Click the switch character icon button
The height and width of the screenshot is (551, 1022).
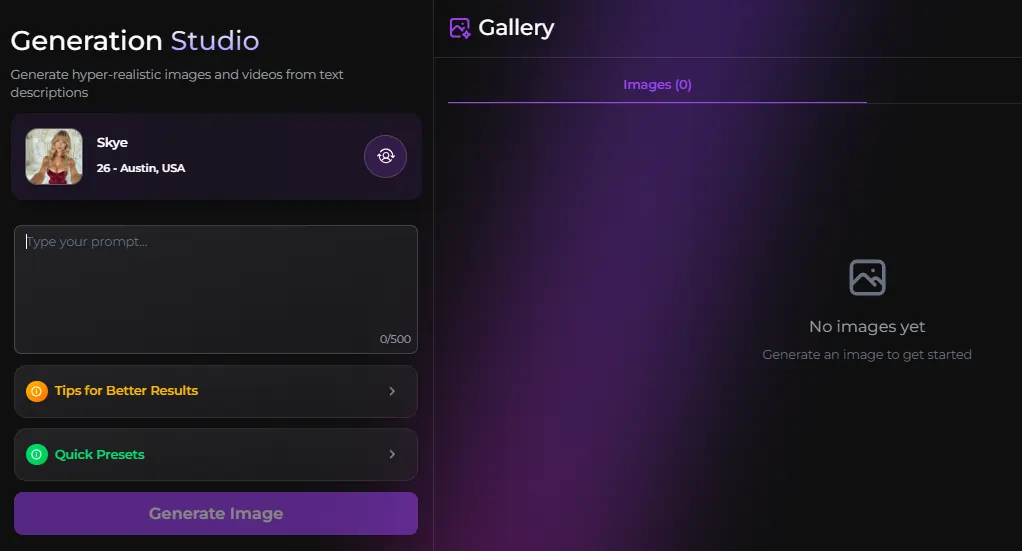(x=385, y=156)
